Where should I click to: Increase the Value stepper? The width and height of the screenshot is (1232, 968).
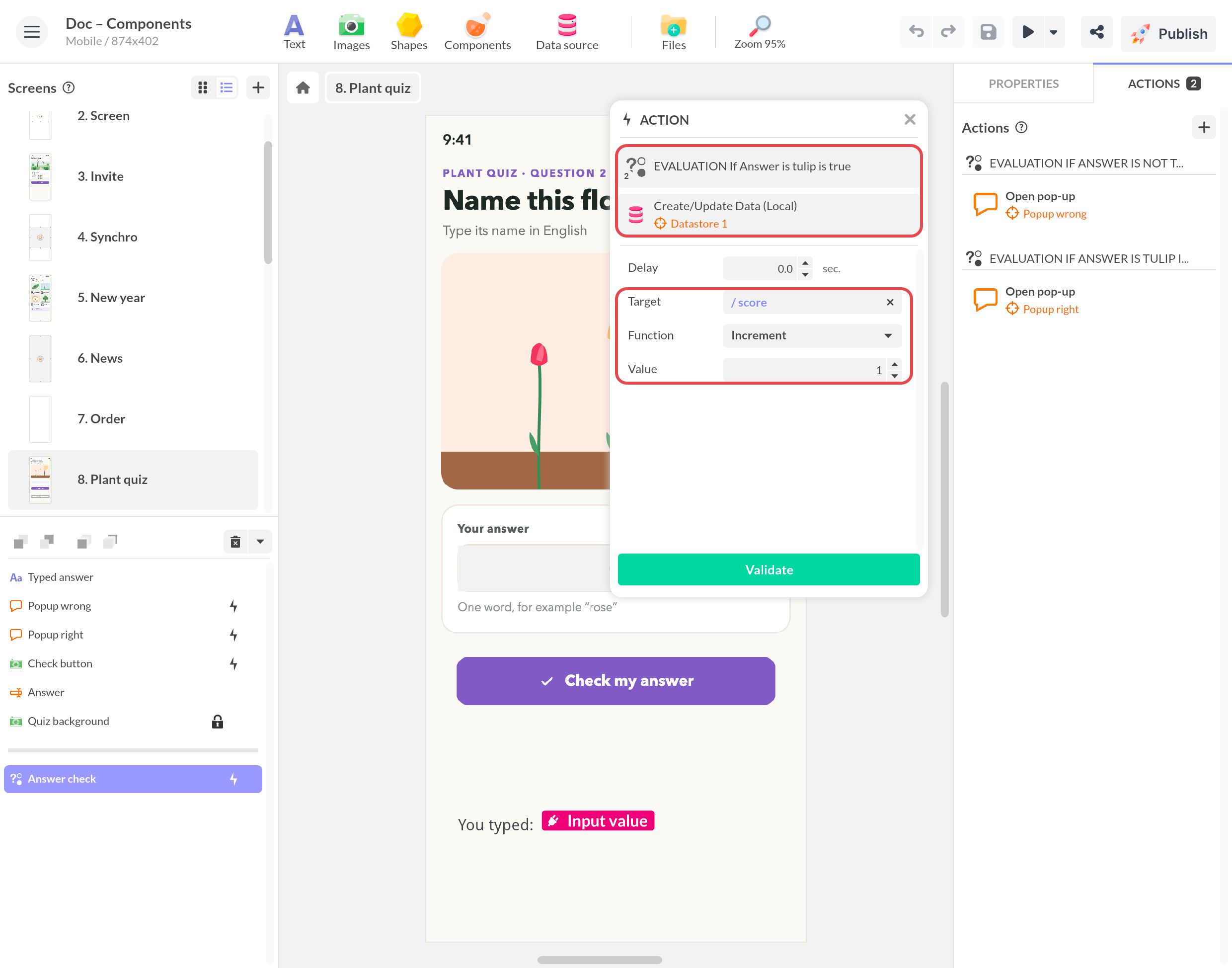894,364
